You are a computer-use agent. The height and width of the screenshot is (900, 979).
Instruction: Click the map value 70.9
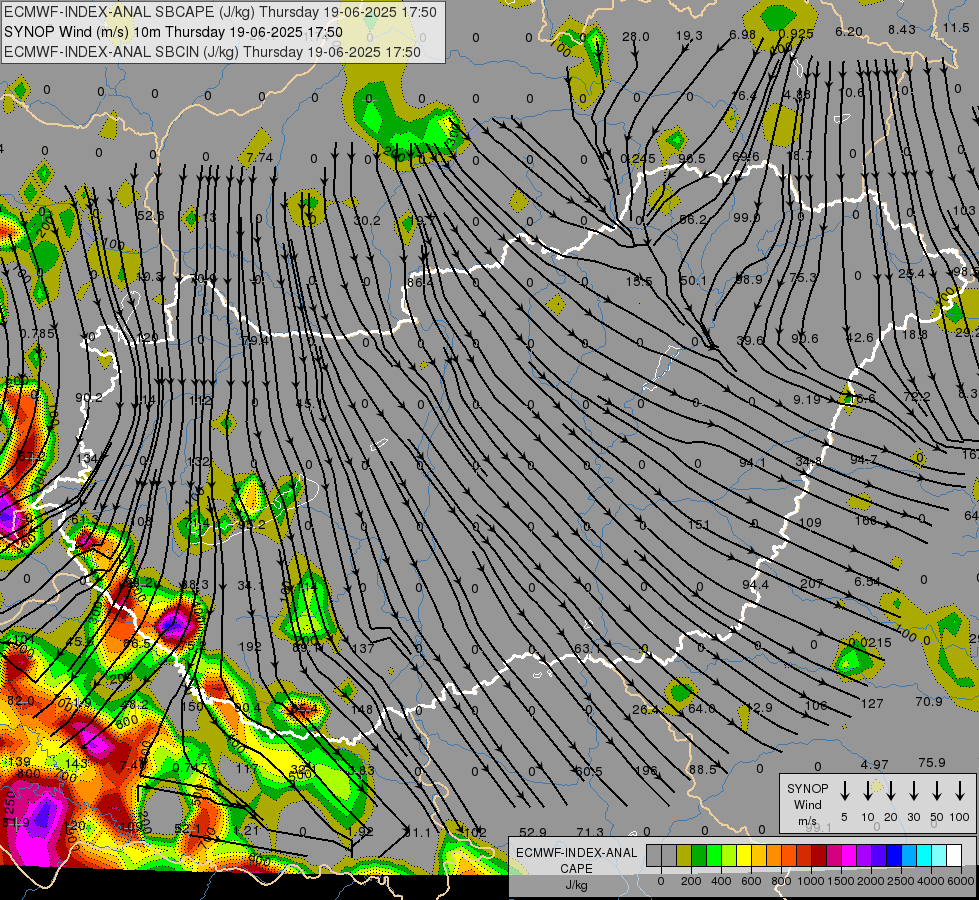click(x=928, y=701)
